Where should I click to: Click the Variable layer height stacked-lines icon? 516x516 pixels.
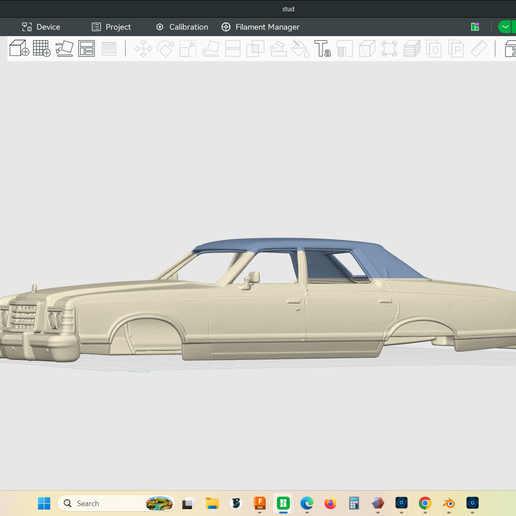[x=109, y=49]
